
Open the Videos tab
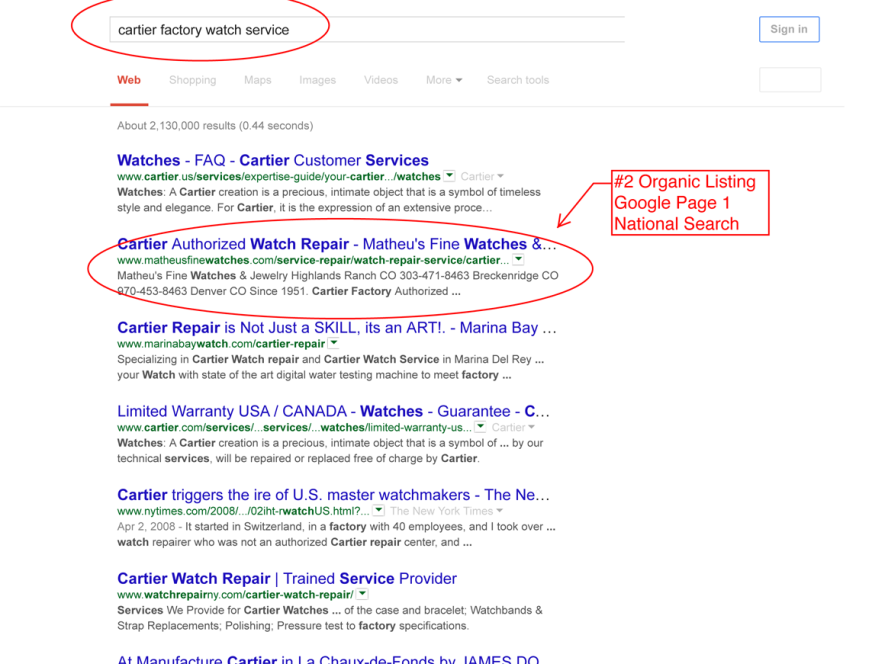(x=381, y=80)
